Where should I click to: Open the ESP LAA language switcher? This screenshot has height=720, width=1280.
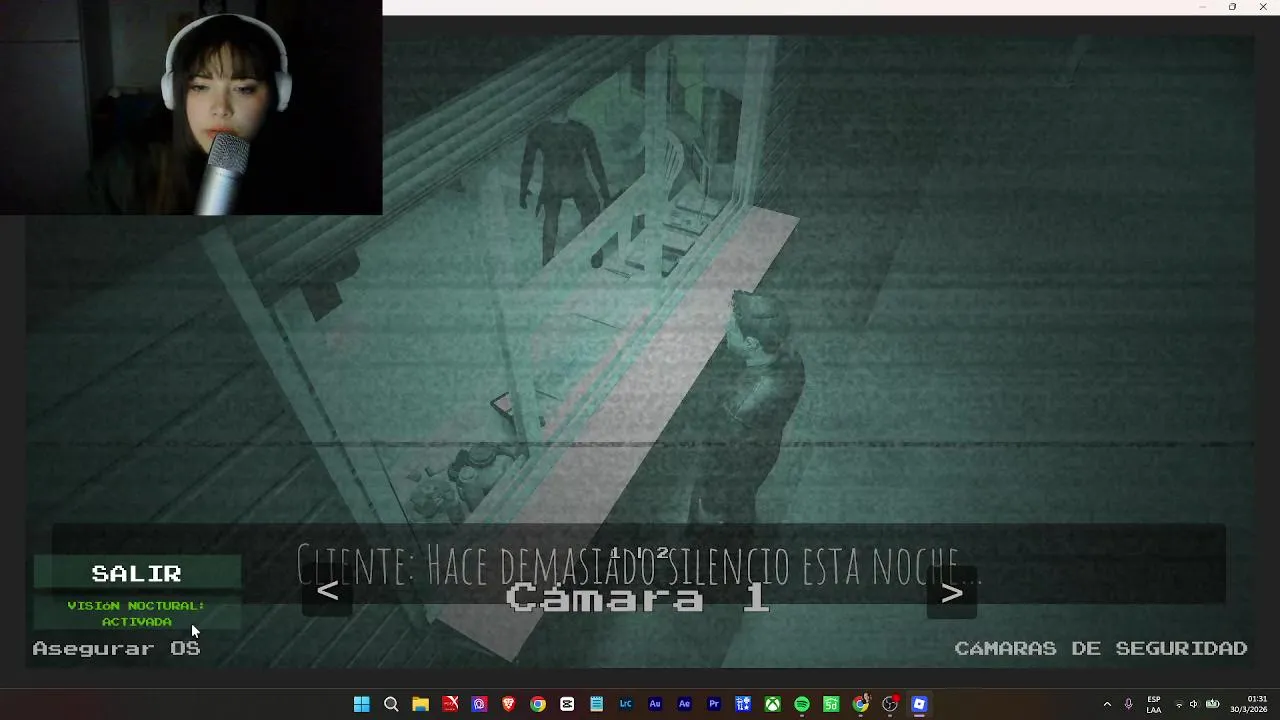click(x=1154, y=704)
